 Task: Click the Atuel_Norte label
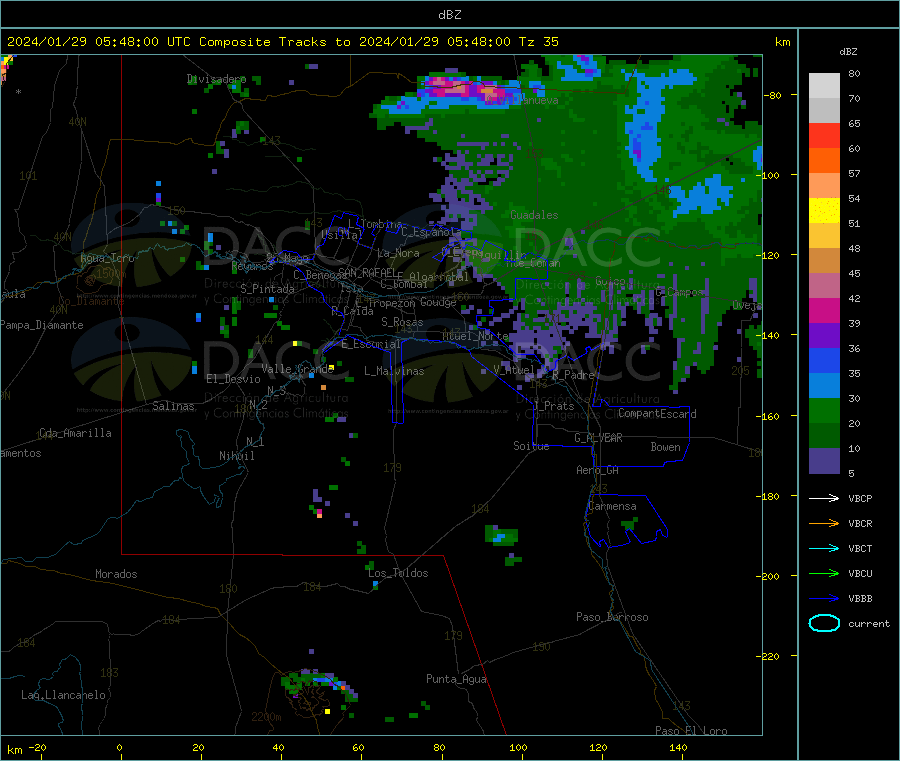(475, 336)
